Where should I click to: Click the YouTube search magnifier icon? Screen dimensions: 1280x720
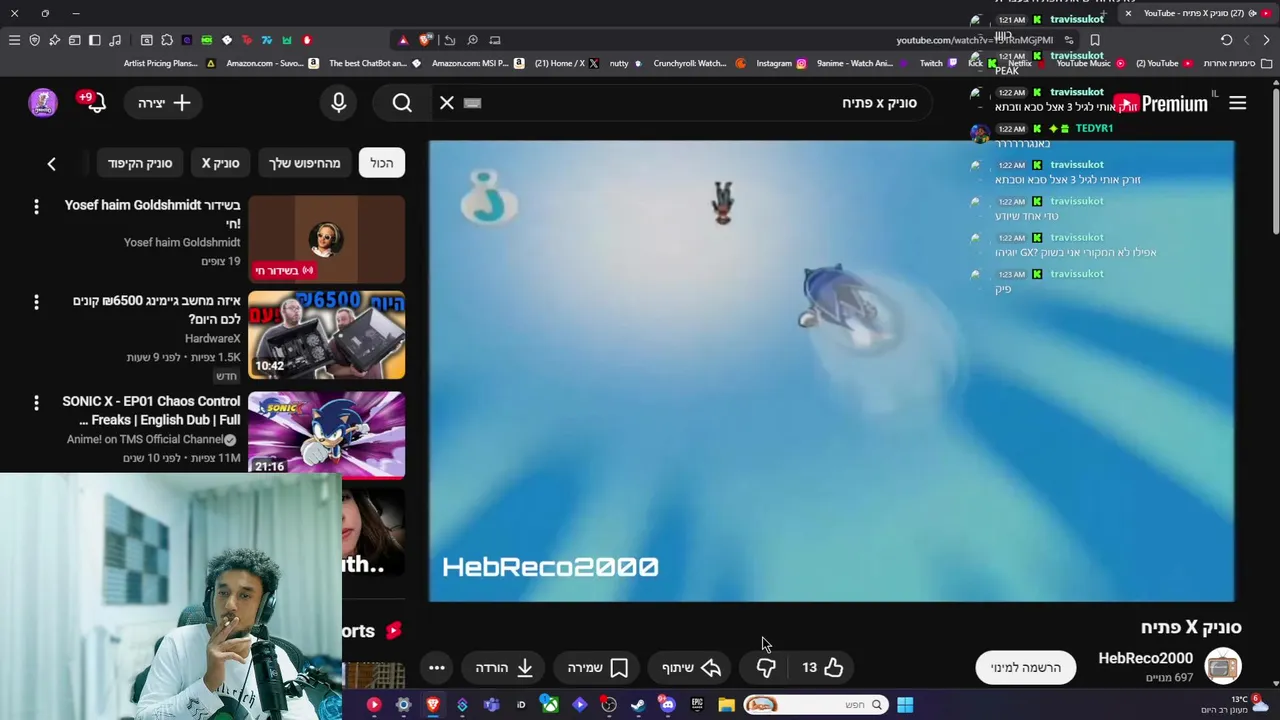pyautogui.click(x=402, y=103)
